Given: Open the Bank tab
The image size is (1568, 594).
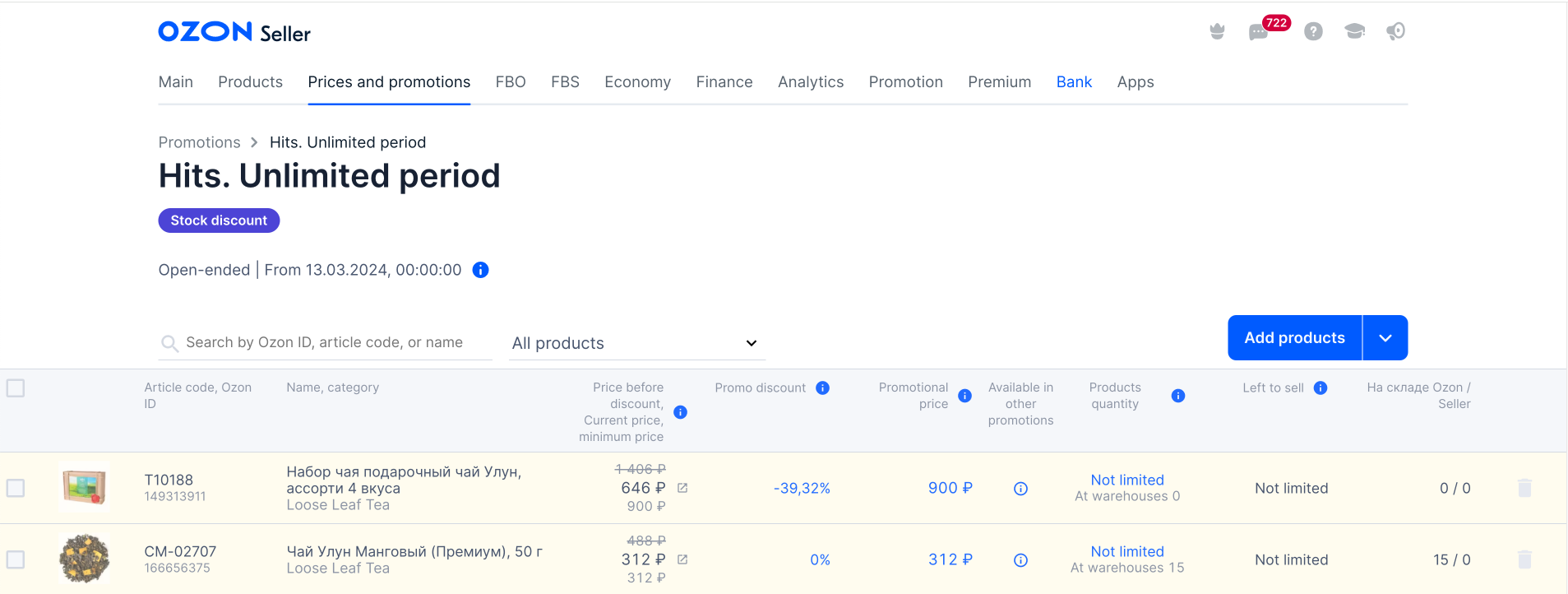Looking at the screenshot, I should 1074,82.
